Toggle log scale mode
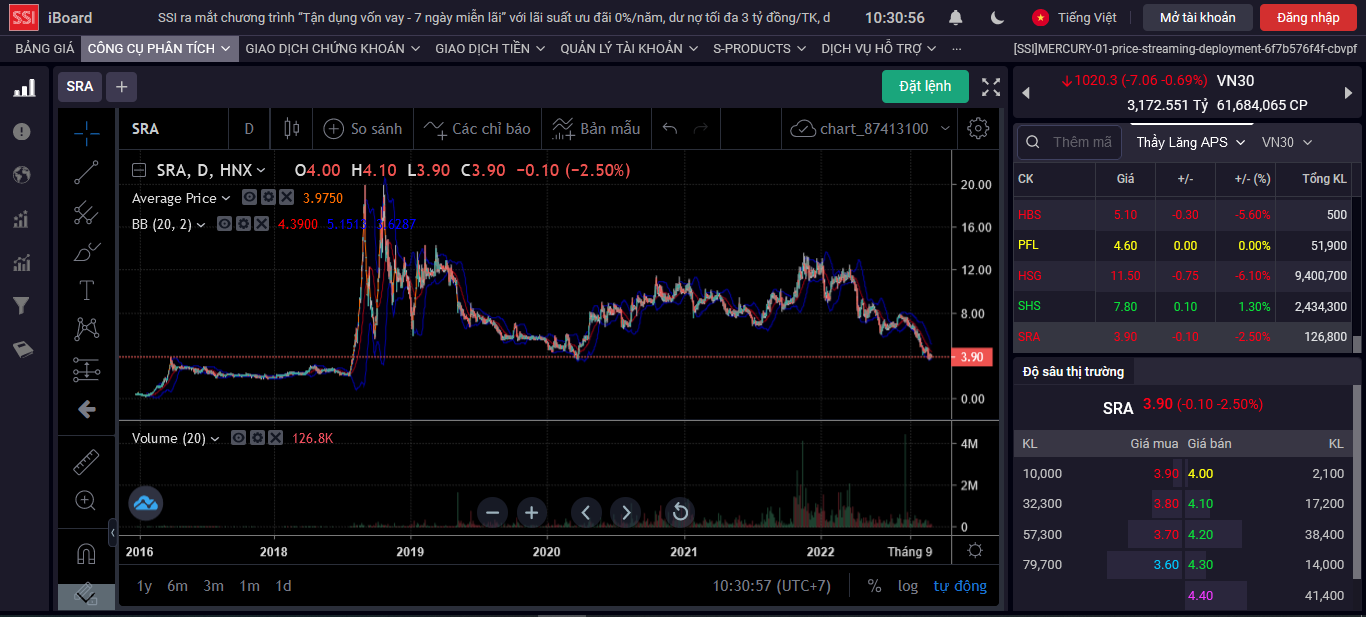1366x617 pixels. coord(908,586)
